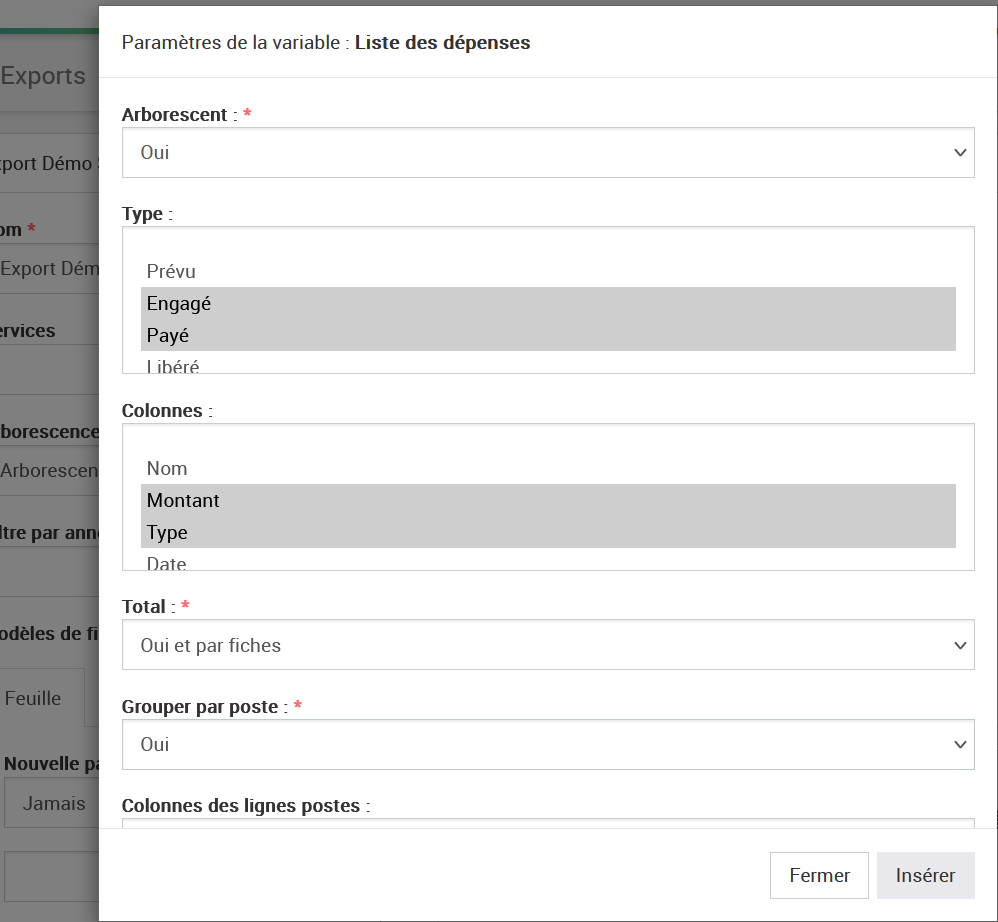This screenshot has width=998, height=922.
Task: Select Libéré in the Type list
Action: tap(173, 366)
